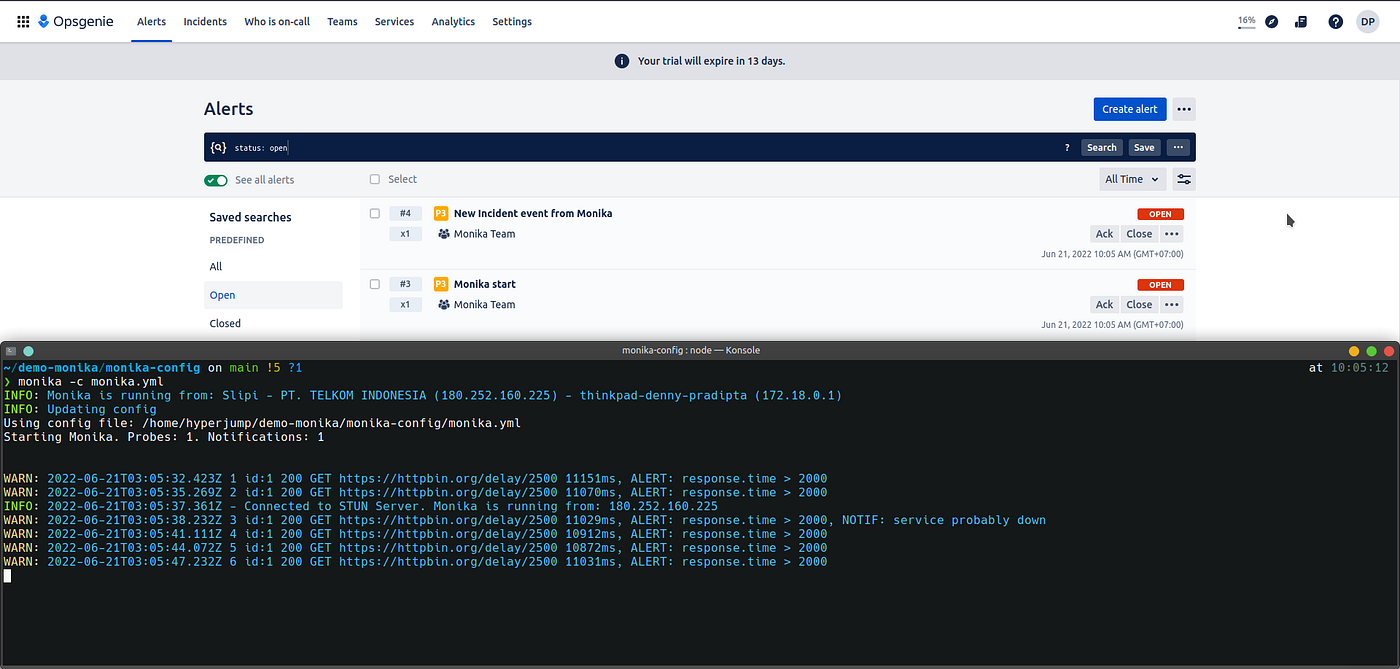The image size is (1400, 669).
Task: Close the New Incident event alert
Action: [x=1139, y=234]
